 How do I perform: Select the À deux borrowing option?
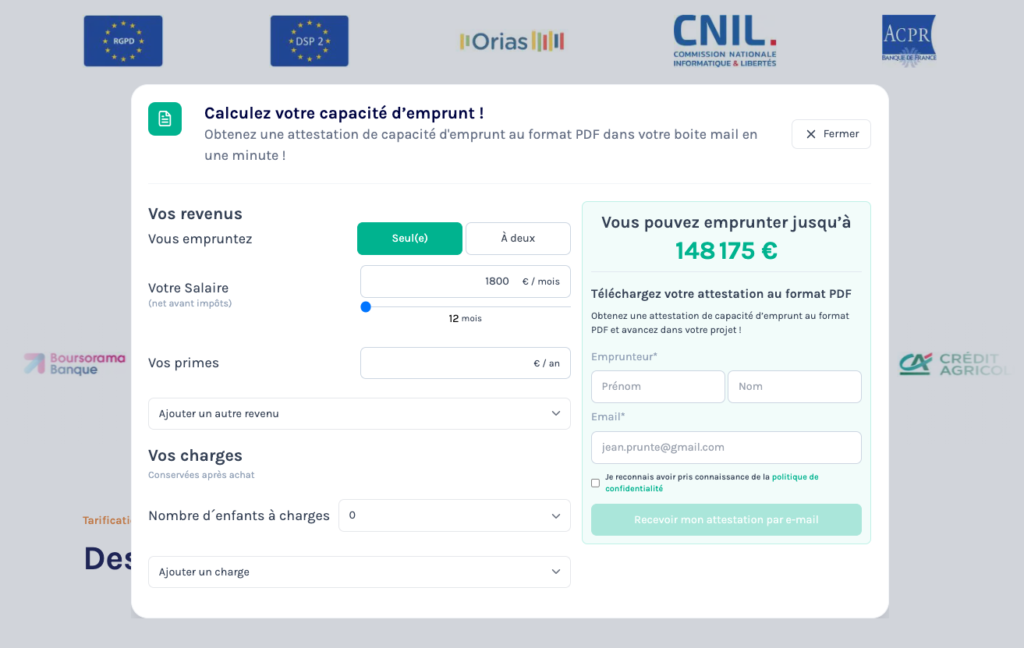pos(518,239)
